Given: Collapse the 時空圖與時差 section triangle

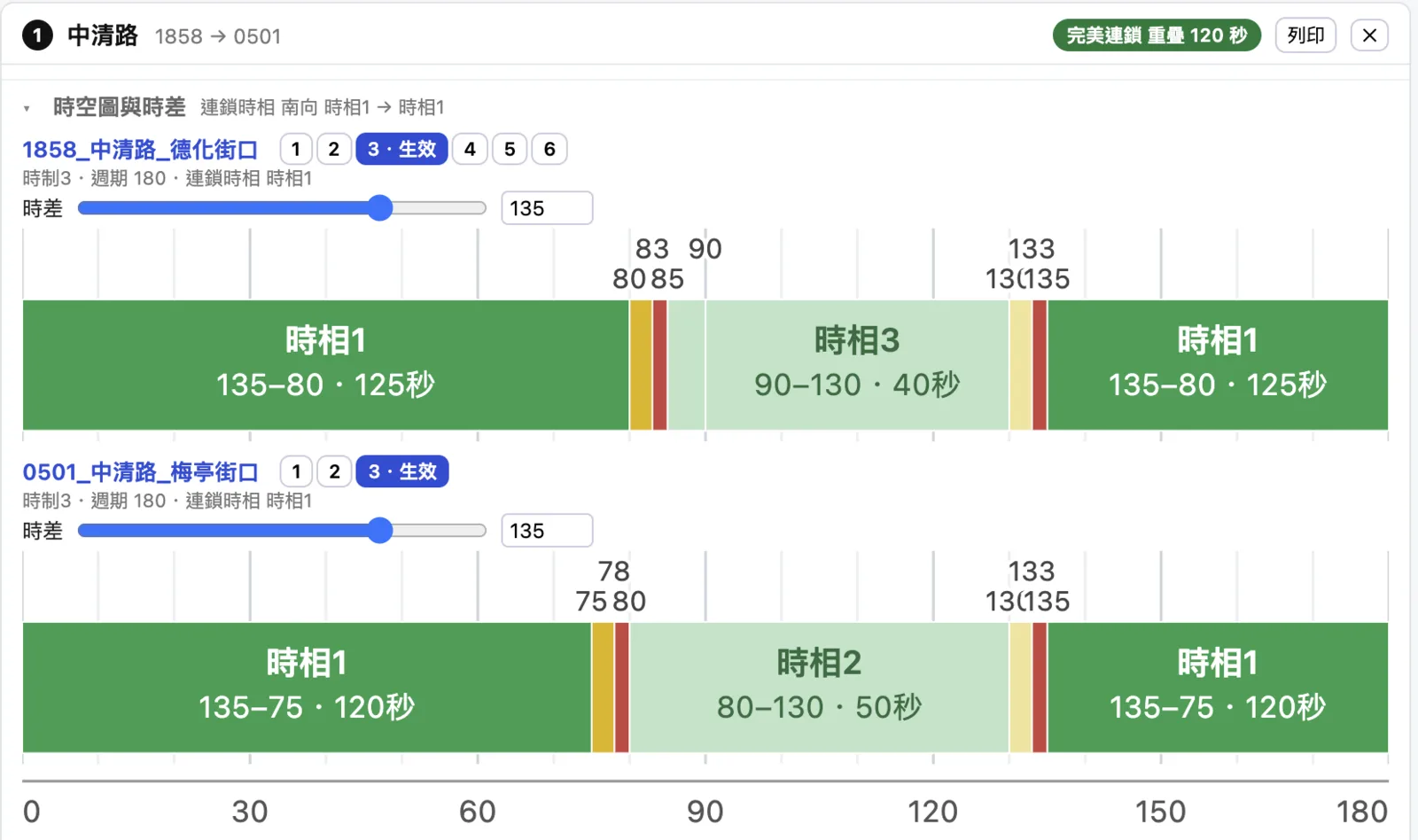Looking at the screenshot, I should (27, 108).
